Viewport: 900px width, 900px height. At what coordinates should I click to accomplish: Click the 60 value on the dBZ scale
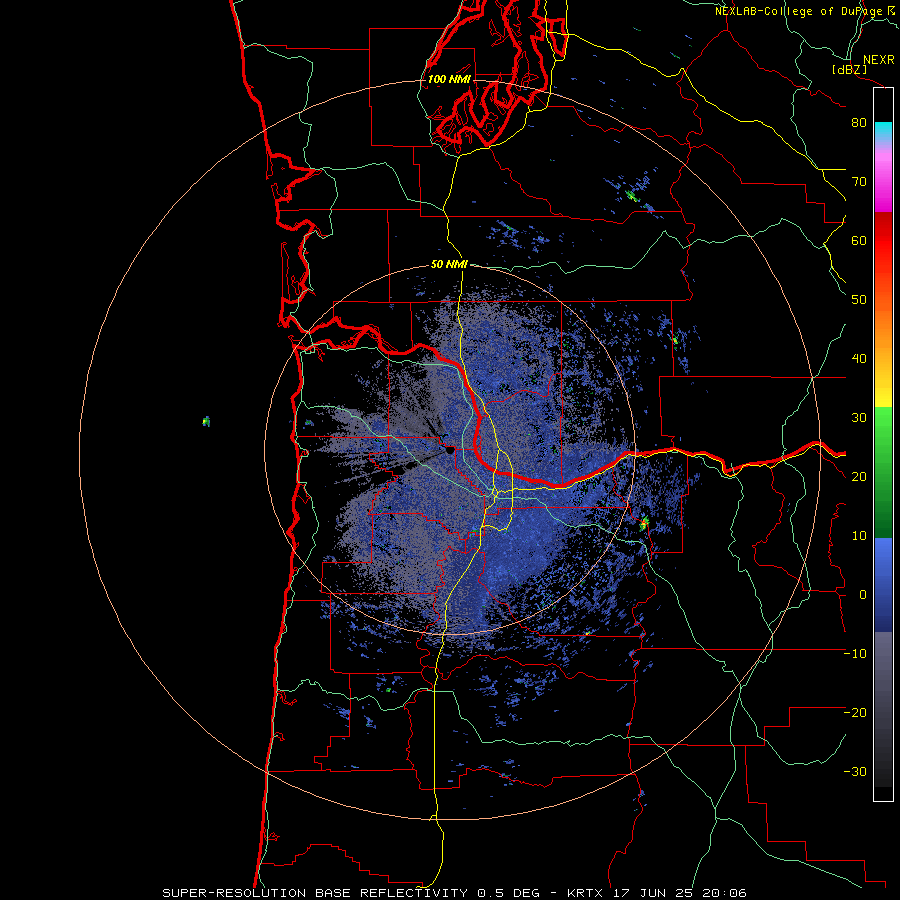(859, 241)
